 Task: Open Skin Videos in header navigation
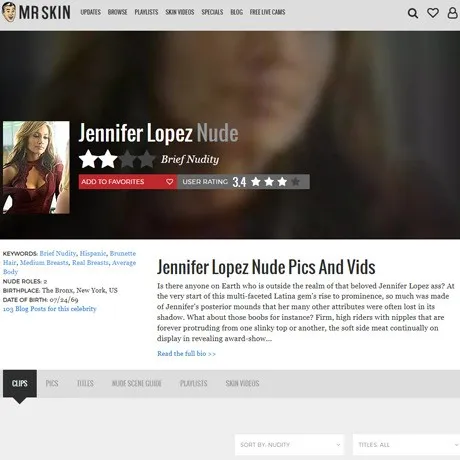(x=180, y=12)
